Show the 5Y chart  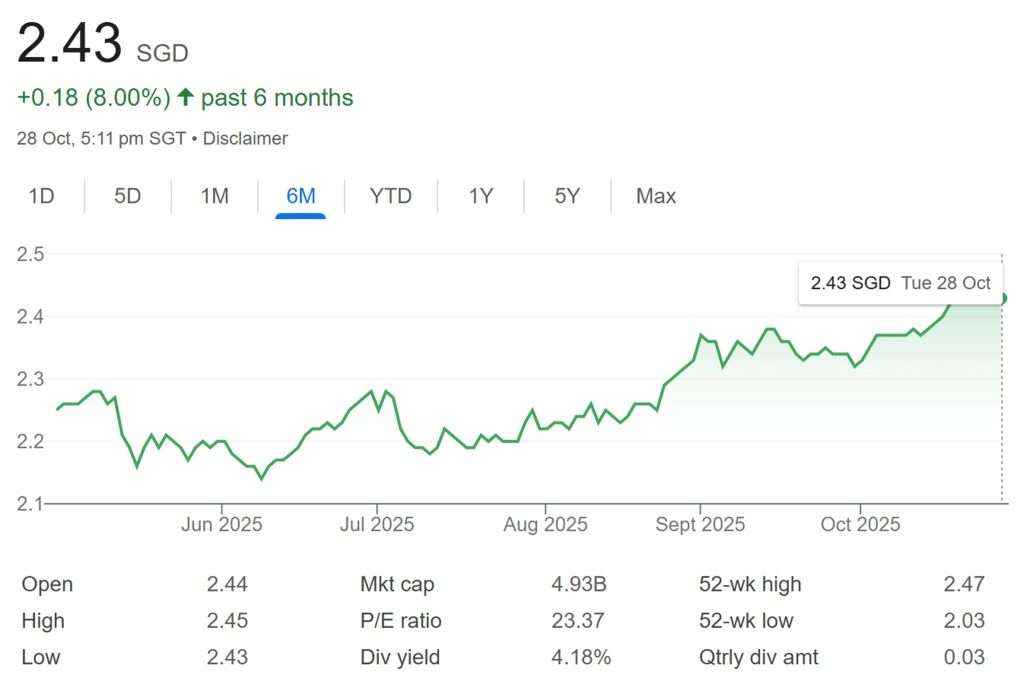(x=566, y=196)
